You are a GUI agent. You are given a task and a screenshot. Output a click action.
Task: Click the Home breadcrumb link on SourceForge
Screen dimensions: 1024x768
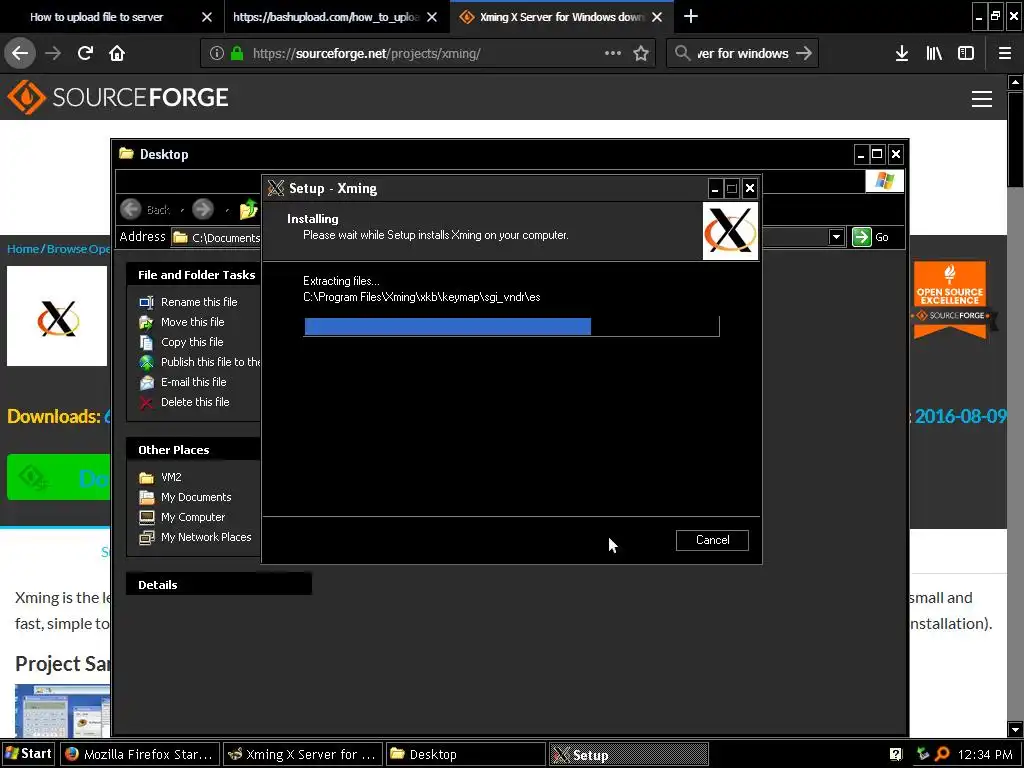[x=23, y=249]
